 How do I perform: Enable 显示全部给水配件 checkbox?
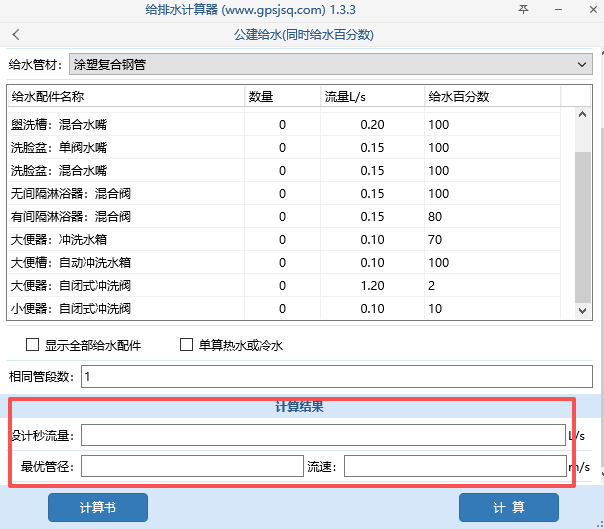[32, 345]
